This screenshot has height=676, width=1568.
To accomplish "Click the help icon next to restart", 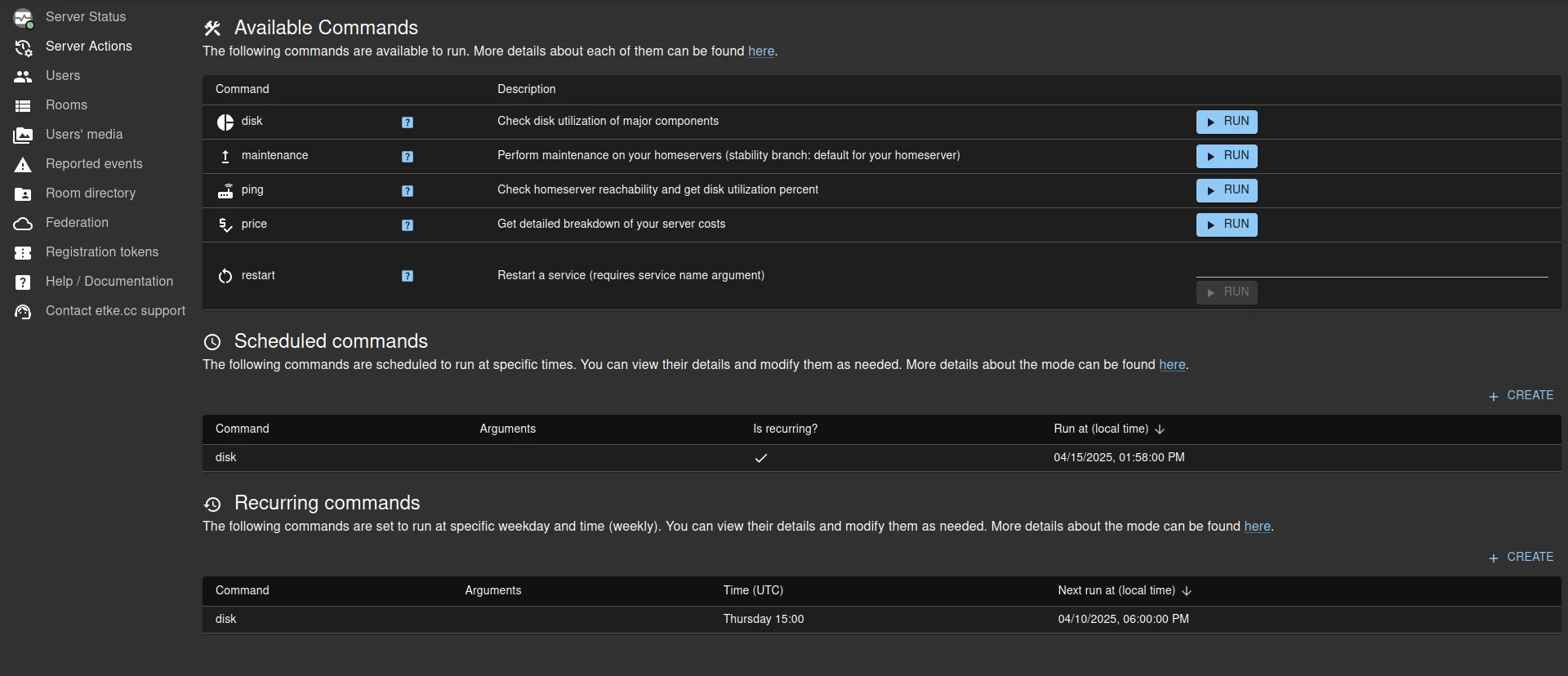I will click(x=408, y=276).
